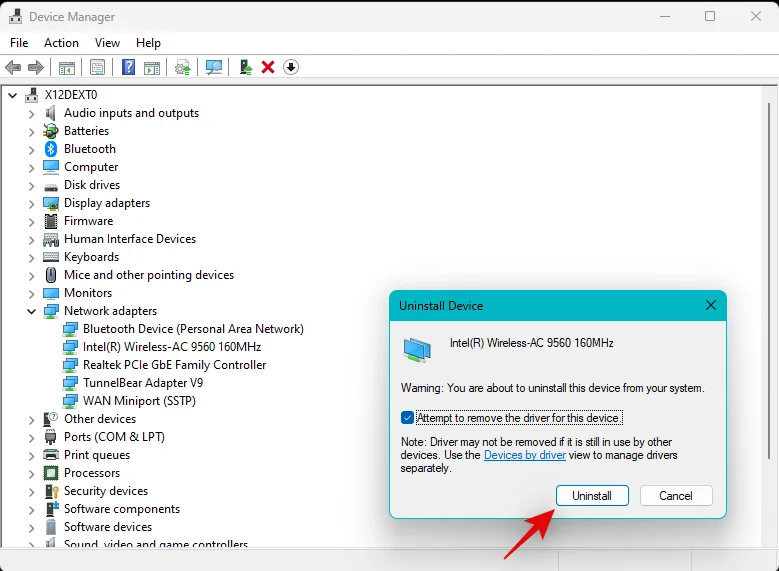Confirm with the Uninstall button
This screenshot has height=571, width=779.
coord(592,496)
